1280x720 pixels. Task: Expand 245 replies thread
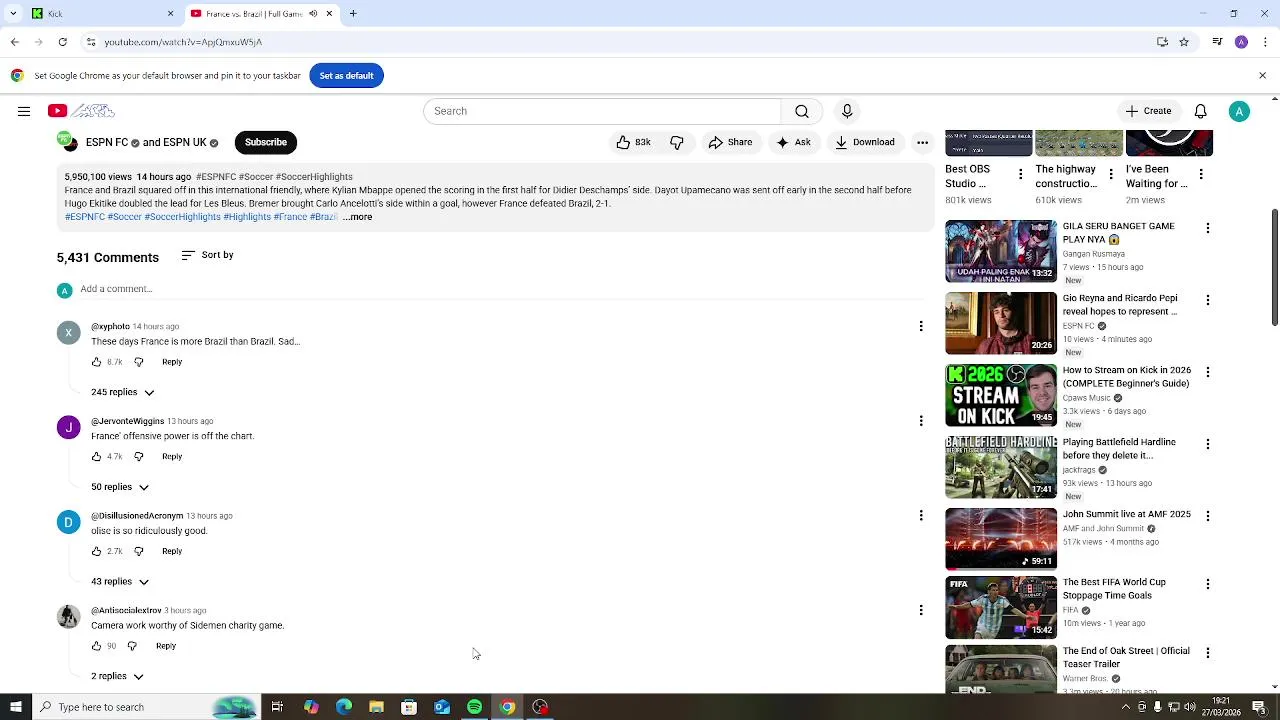click(122, 392)
